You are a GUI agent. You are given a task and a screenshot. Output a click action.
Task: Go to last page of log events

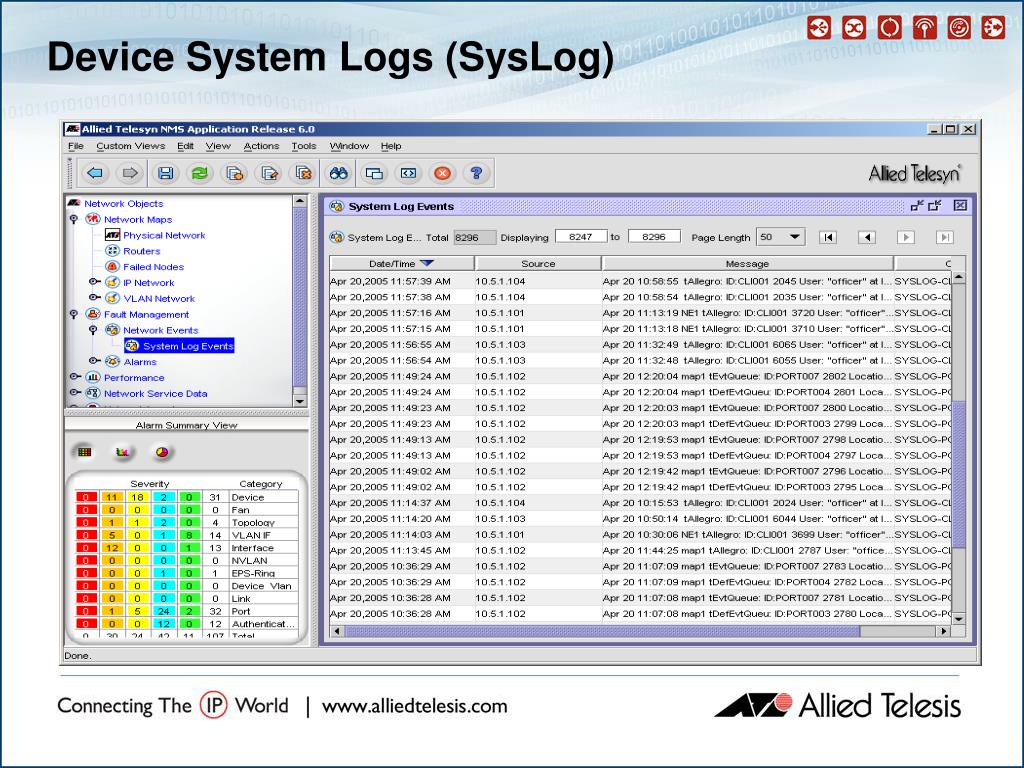click(944, 237)
